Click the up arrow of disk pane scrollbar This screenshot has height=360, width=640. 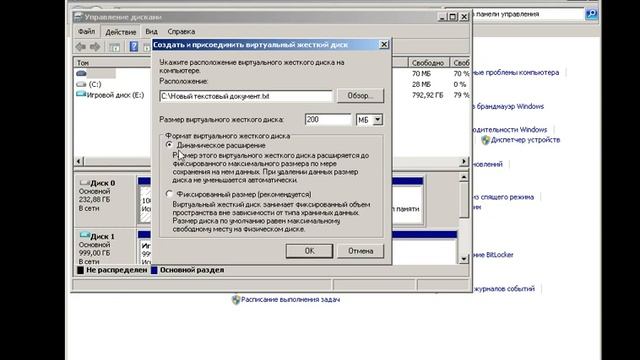click(x=464, y=177)
